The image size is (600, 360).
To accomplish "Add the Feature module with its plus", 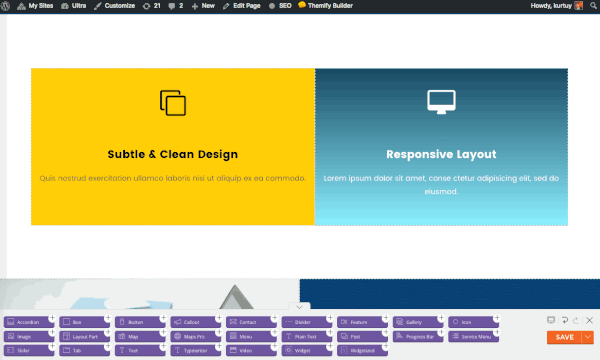I will coord(386,318).
